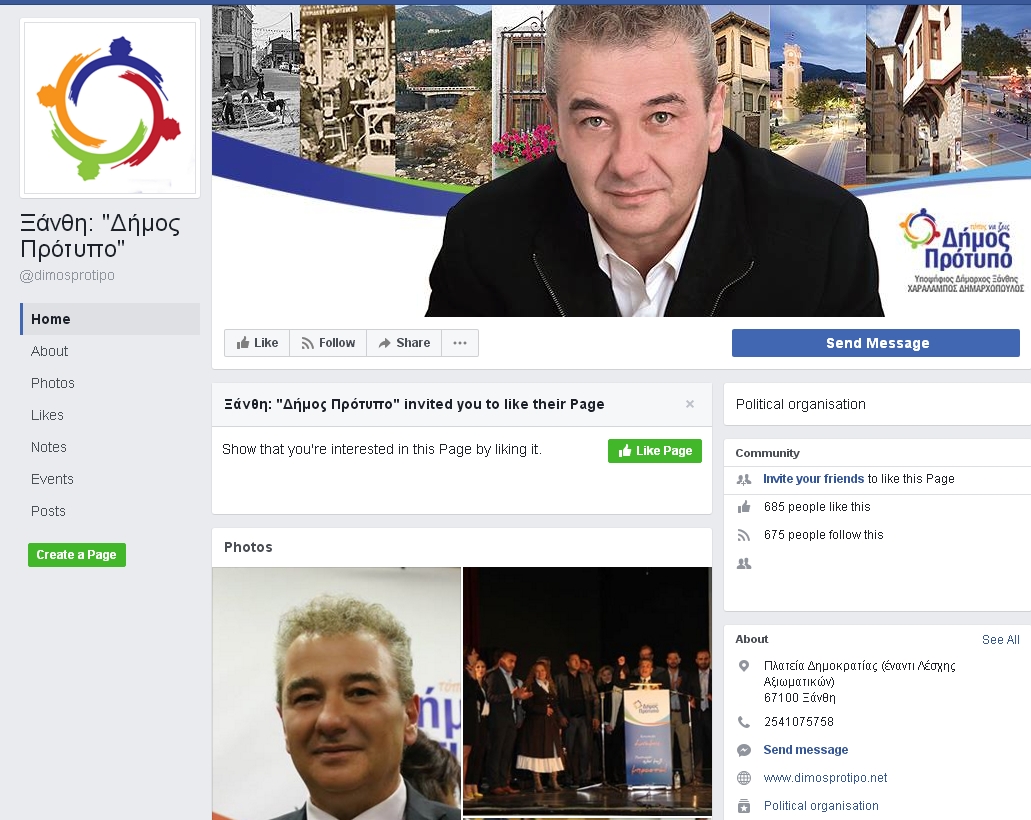Open Events in the sidebar
The height and width of the screenshot is (820, 1031).
coord(52,479)
